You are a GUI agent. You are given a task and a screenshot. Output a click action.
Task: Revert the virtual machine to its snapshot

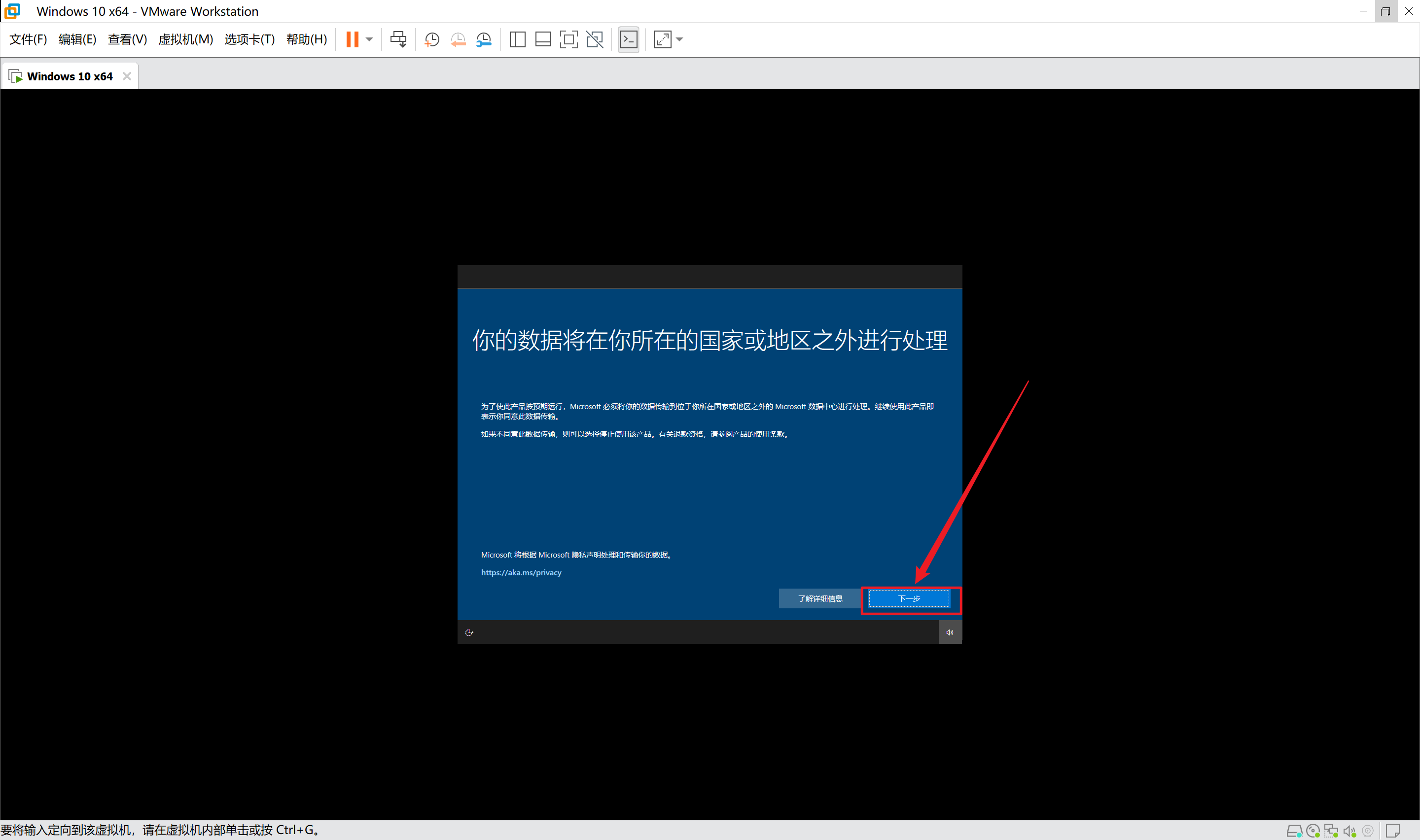click(458, 39)
